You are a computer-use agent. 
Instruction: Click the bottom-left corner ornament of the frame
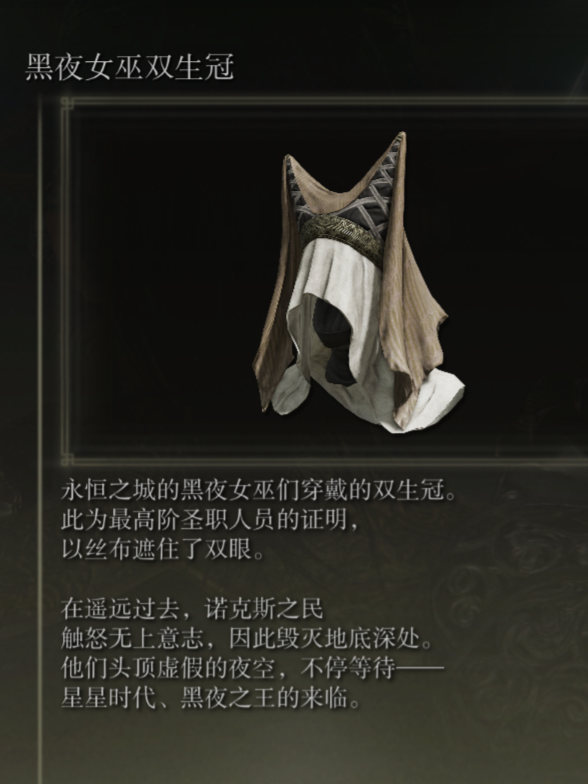[x=66, y=459]
